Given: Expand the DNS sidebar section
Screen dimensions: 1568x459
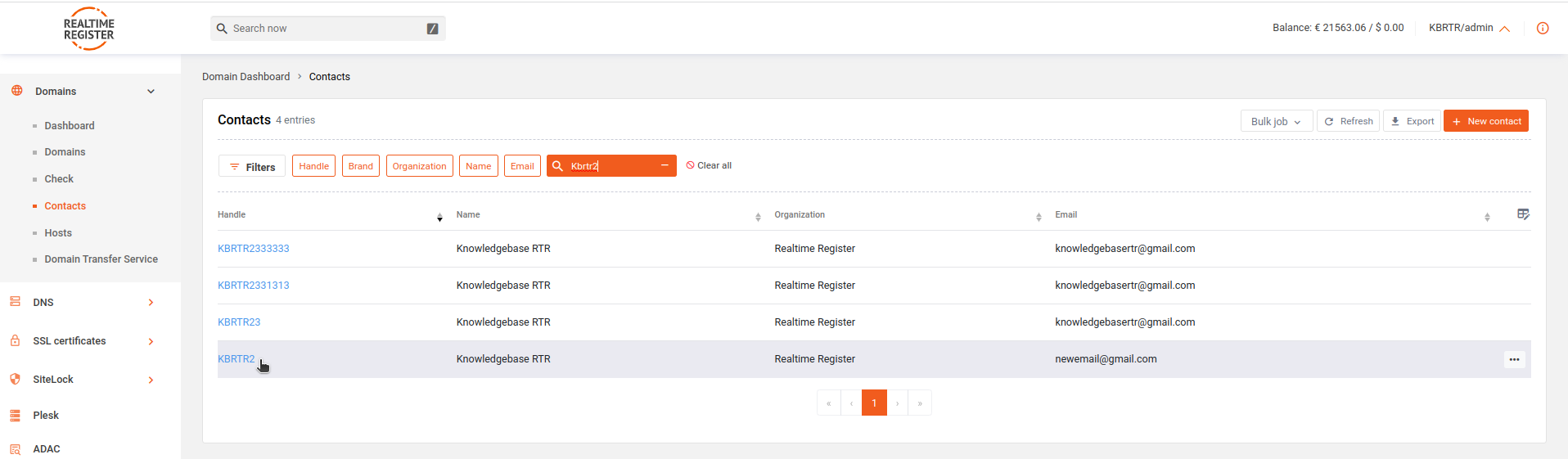Looking at the screenshot, I should tap(151, 303).
